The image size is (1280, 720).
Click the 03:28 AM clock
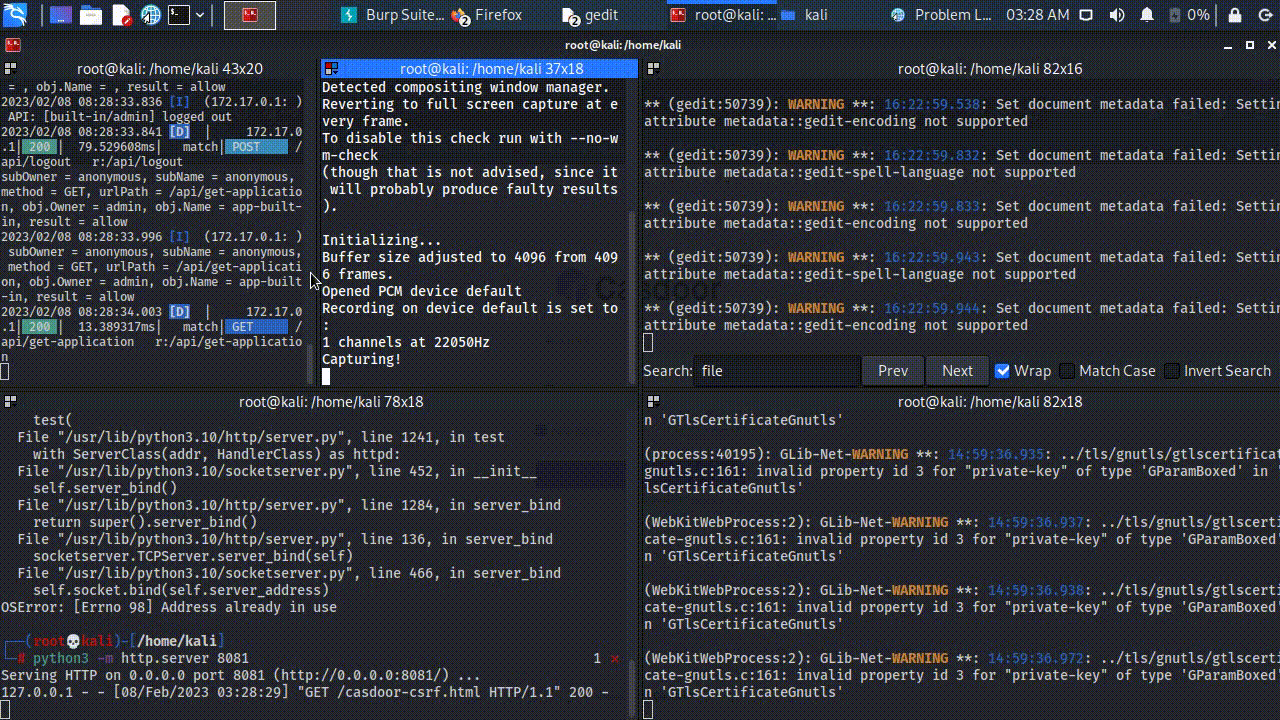tap(1037, 15)
